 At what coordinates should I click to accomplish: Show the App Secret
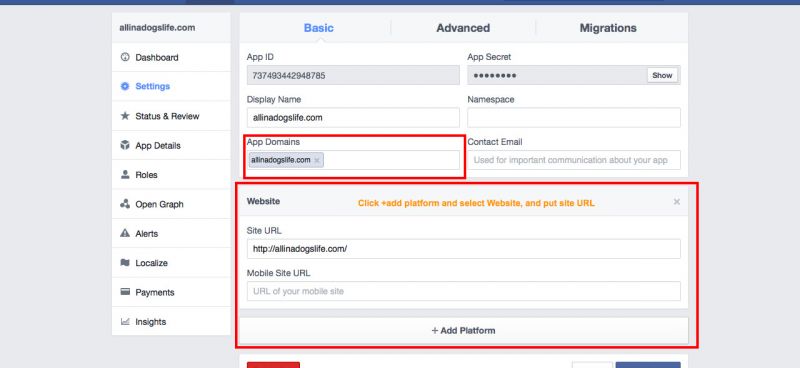[662, 75]
